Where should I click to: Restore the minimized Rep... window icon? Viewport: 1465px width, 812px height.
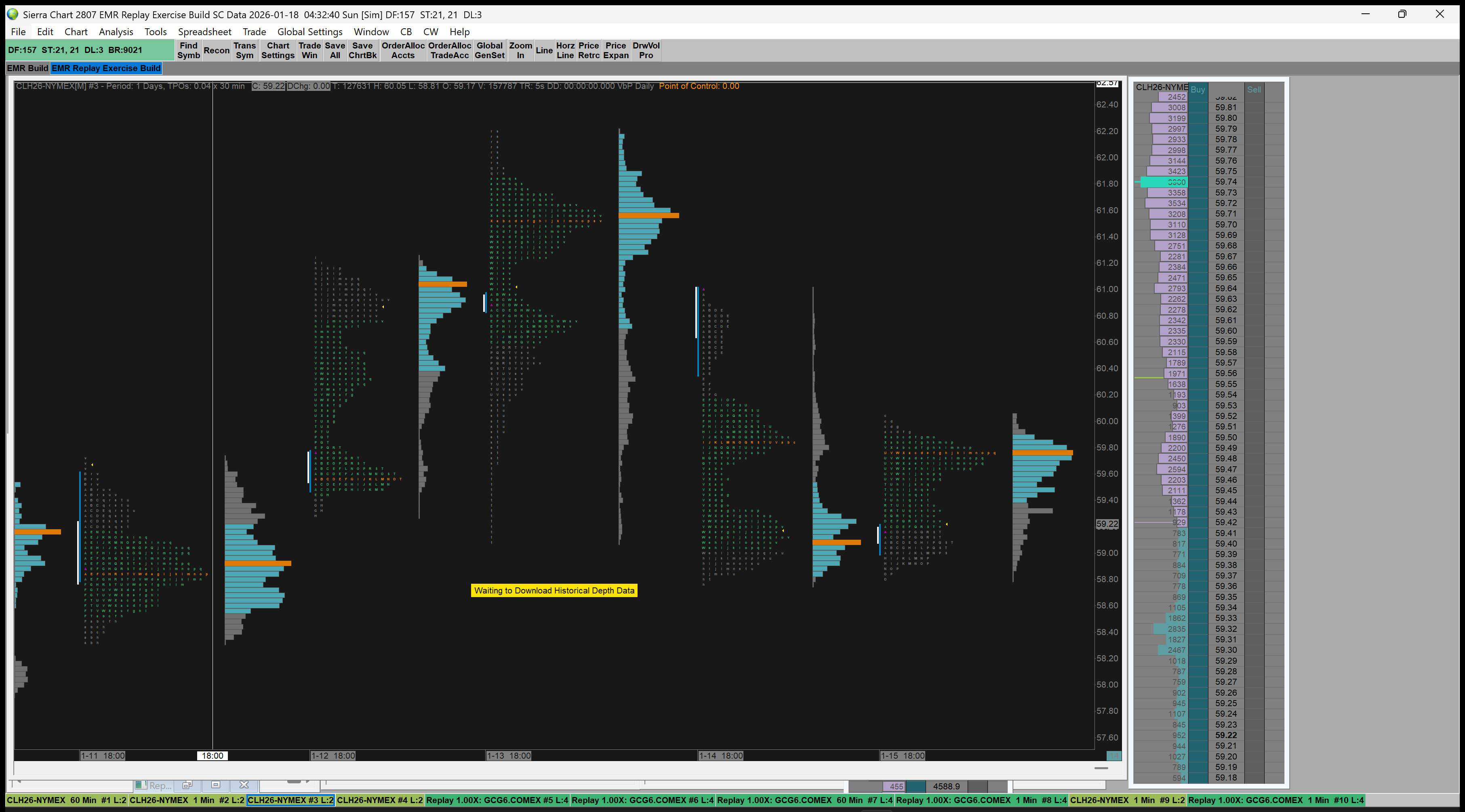187,785
